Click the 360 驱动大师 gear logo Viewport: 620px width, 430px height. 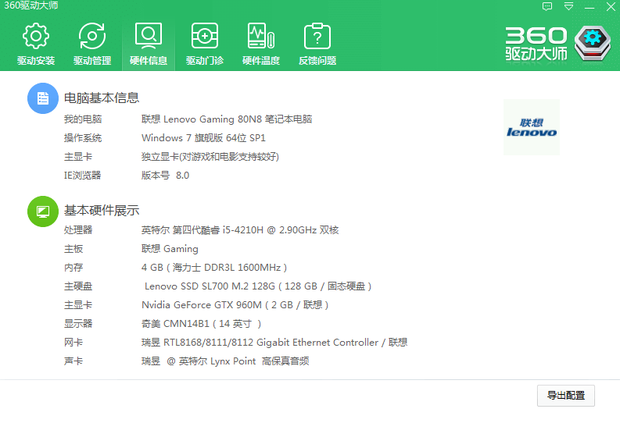coord(592,43)
